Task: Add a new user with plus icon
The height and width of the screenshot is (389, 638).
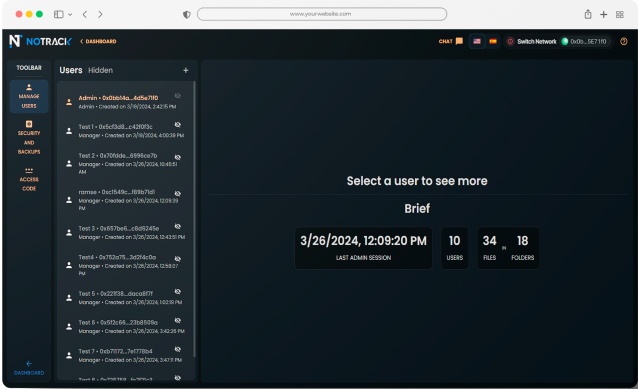Action: [186, 70]
